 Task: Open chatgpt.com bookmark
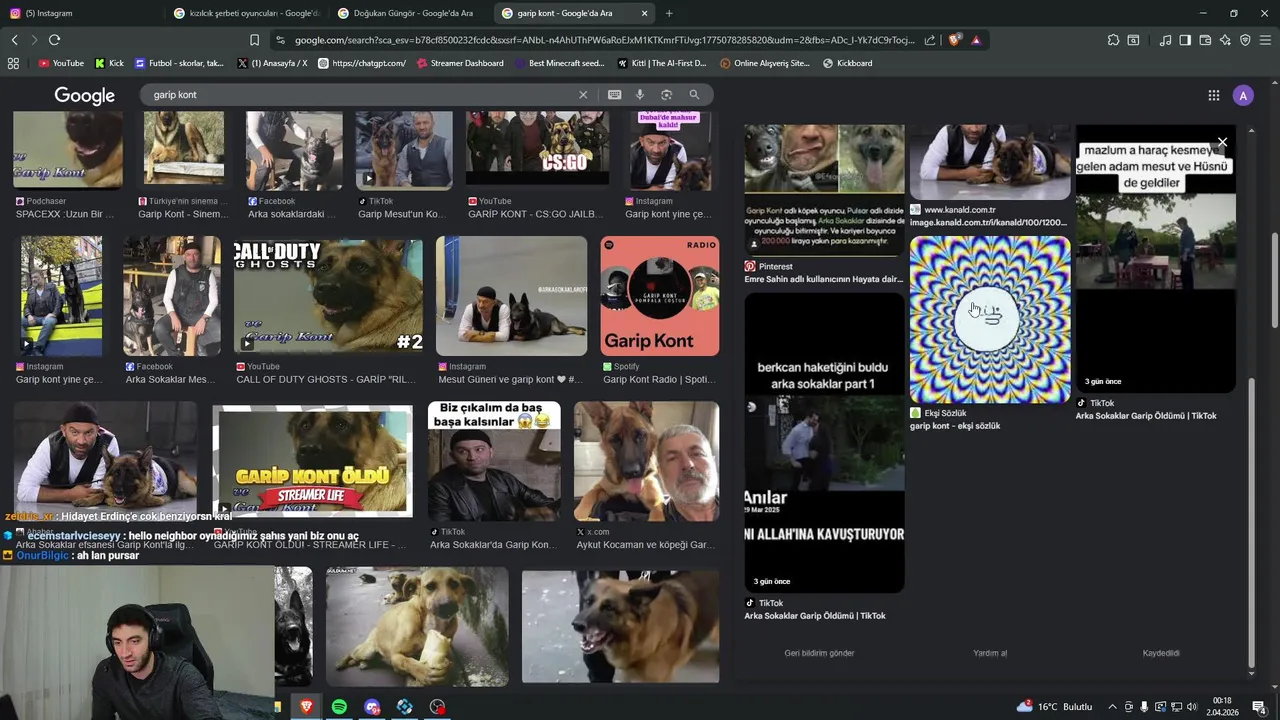[x=361, y=63]
